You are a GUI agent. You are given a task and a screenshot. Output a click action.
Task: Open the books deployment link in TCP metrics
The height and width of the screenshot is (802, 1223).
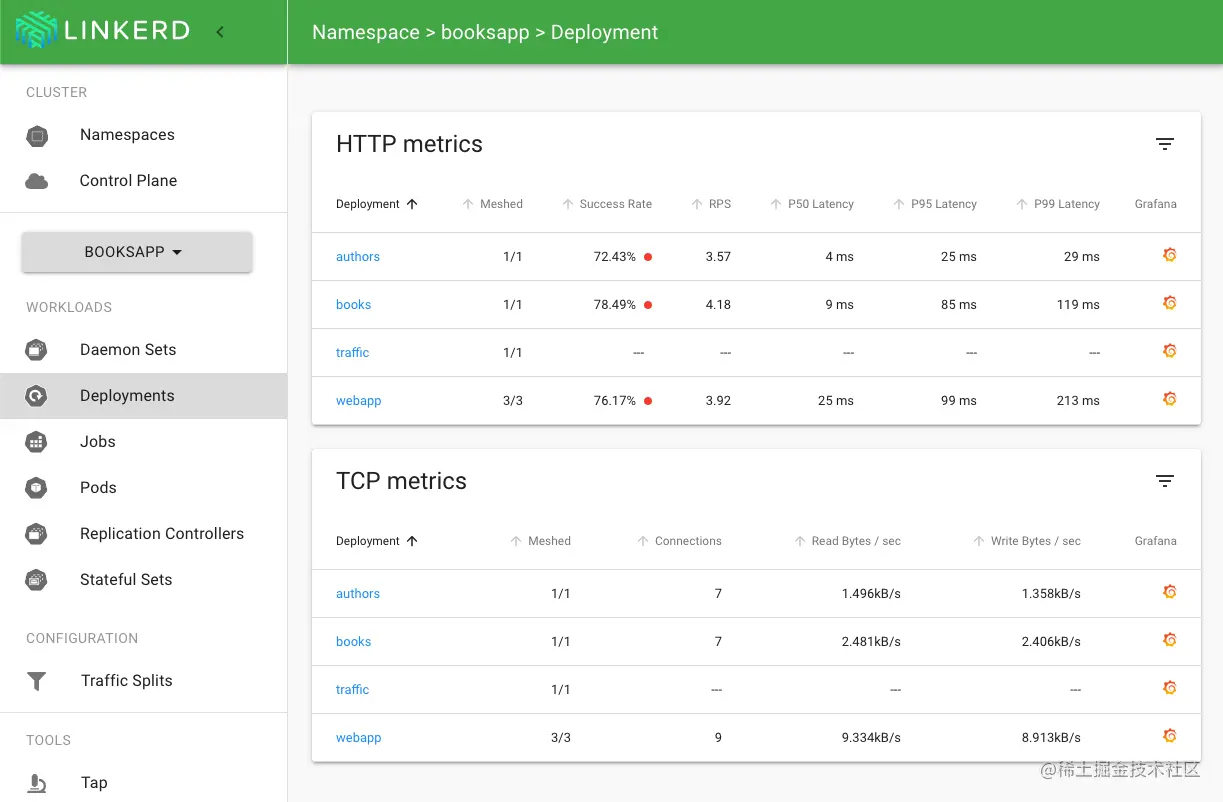pos(353,642)
